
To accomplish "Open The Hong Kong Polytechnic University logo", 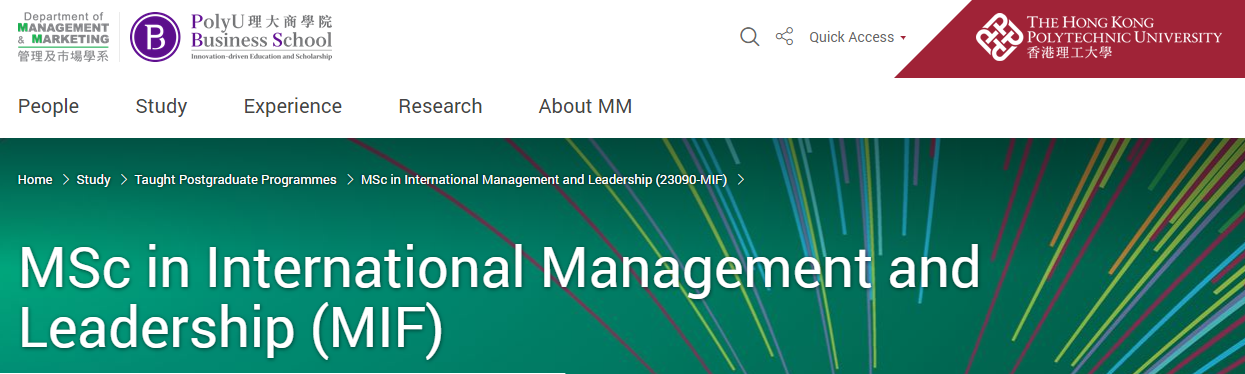I will click(1098, 37).
